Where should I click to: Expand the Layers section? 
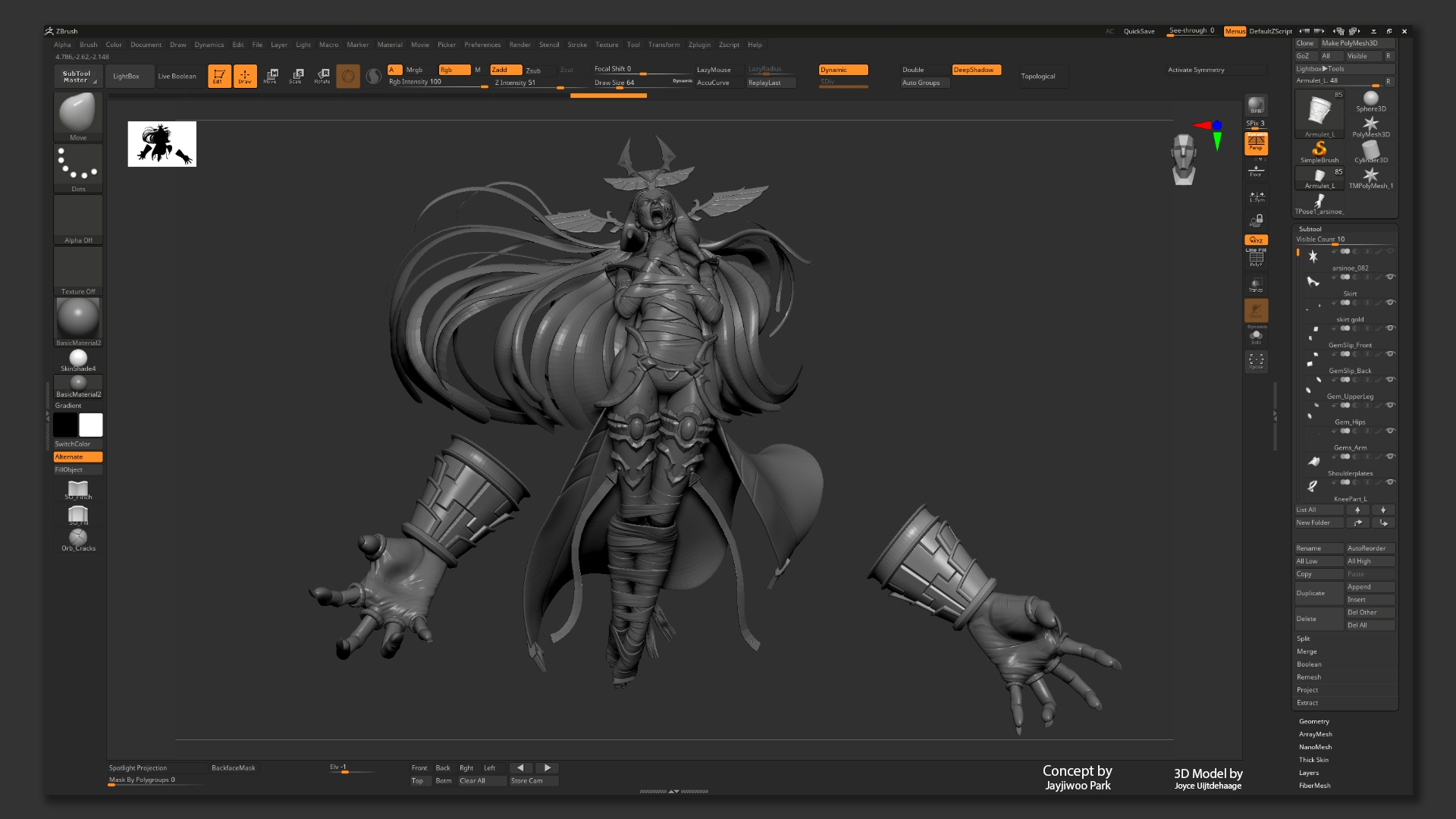coord(1309,773)
